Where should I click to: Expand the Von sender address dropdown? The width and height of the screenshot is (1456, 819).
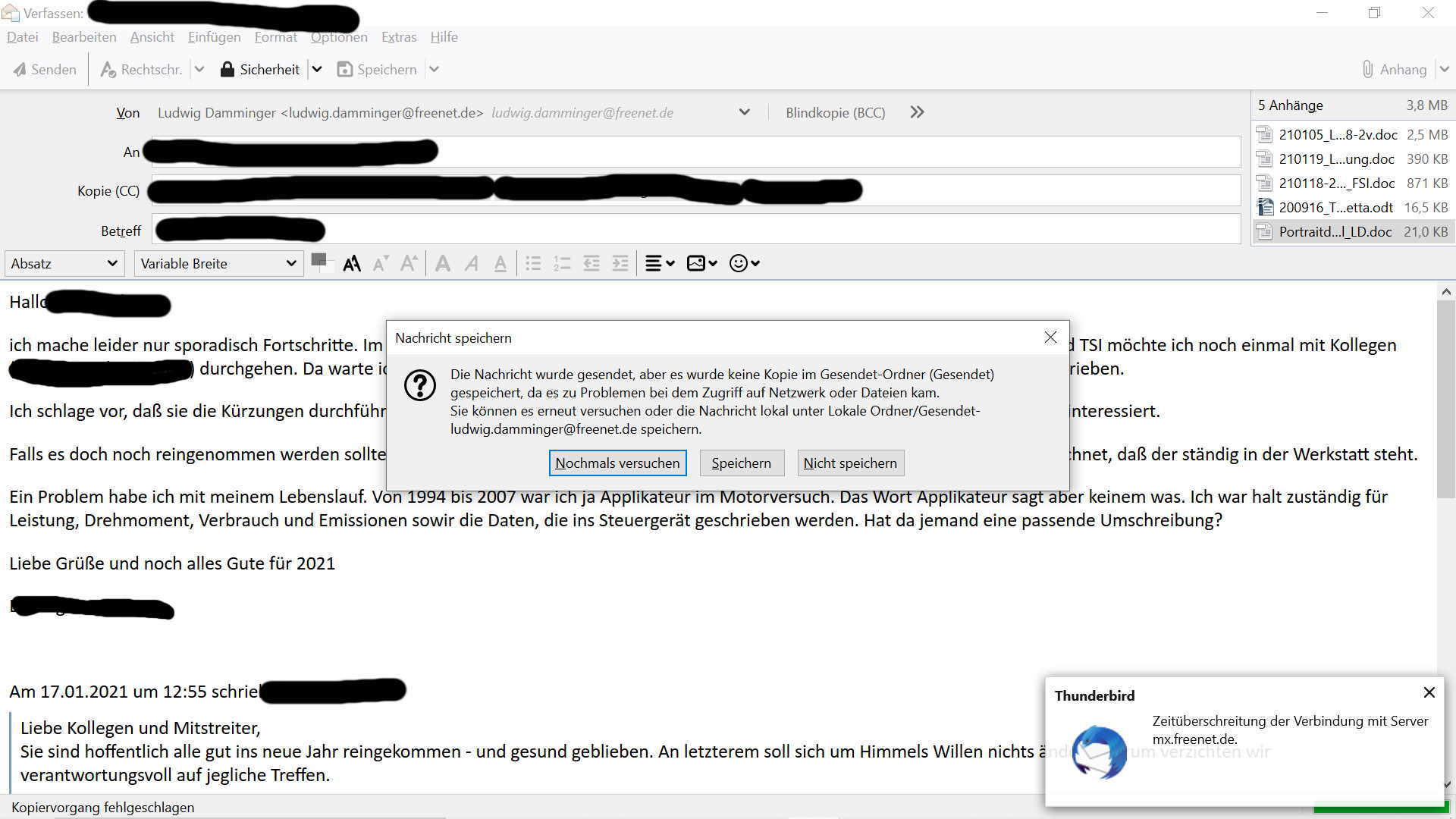(x=744, y=112)
